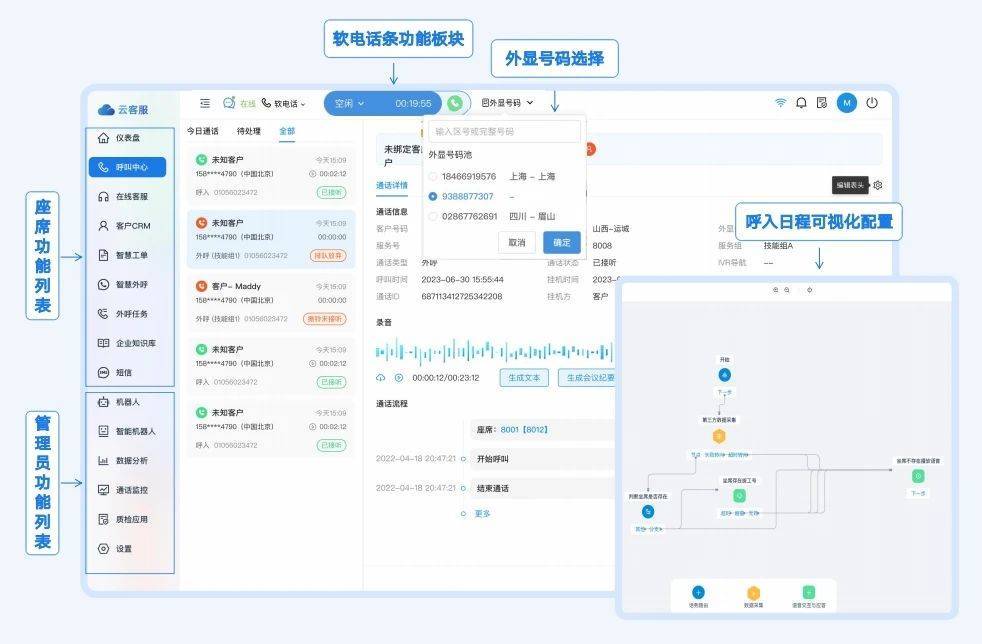The image size is (982, 644).
Task: Open 机器人 sidebar item
Action: pos(119,402)
